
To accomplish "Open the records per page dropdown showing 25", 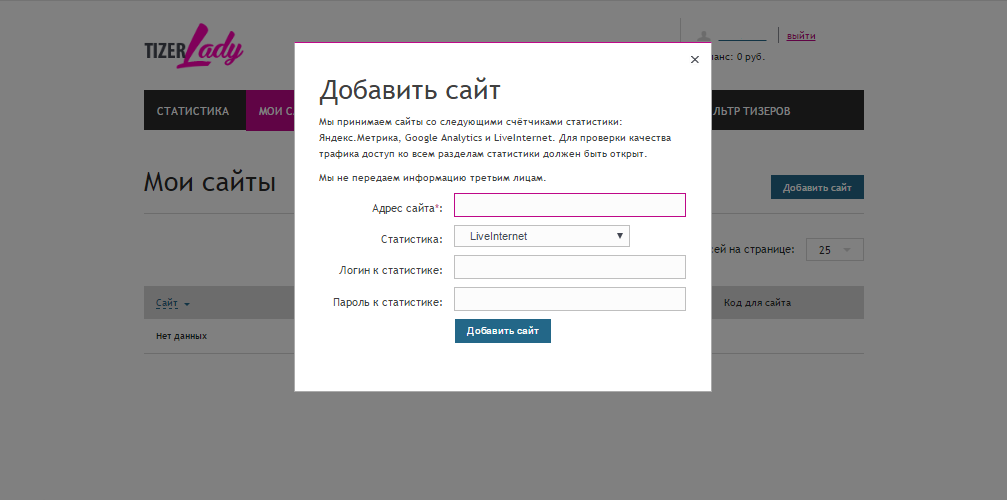I will 835,250.
